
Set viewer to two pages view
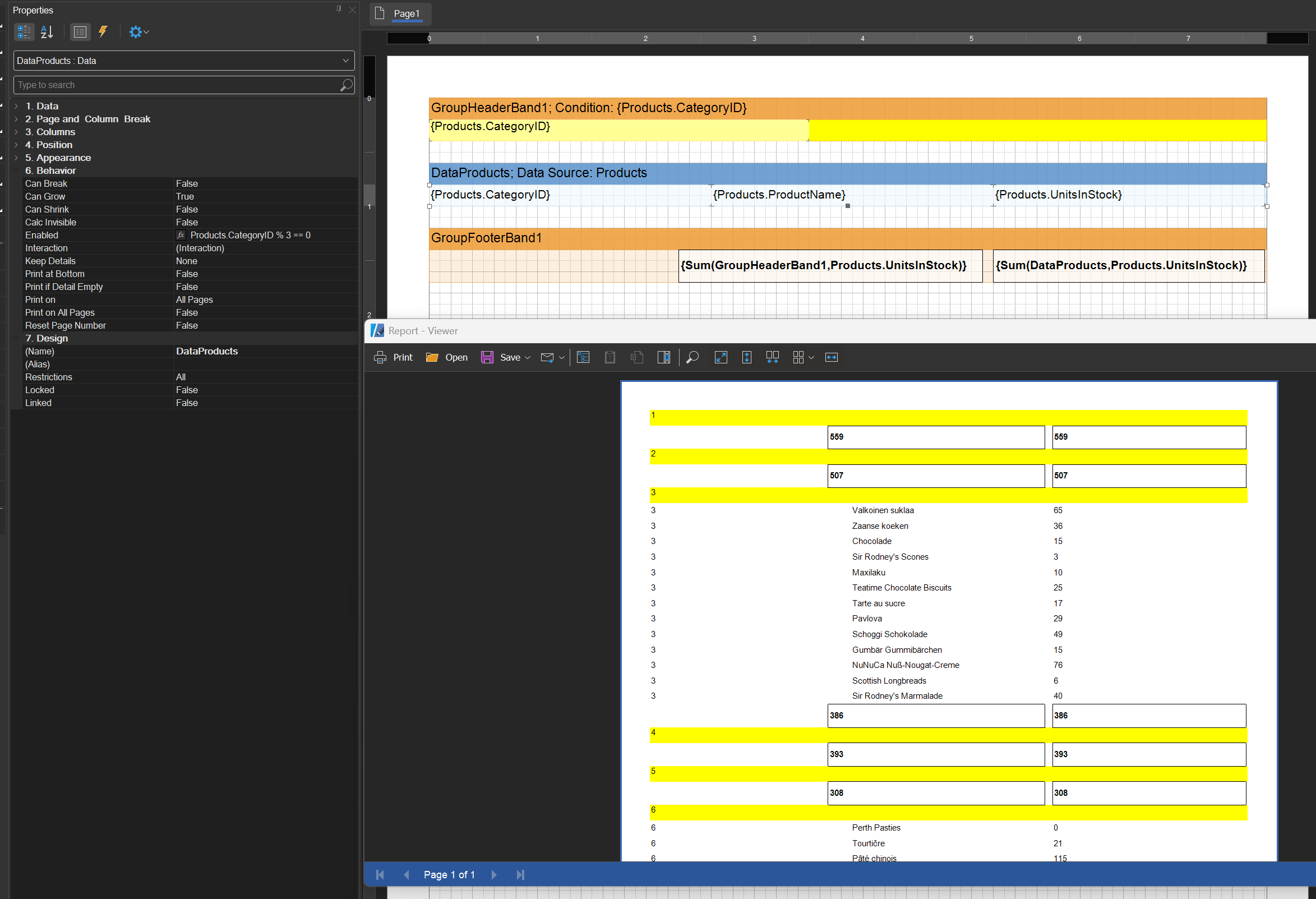(772, 357)
